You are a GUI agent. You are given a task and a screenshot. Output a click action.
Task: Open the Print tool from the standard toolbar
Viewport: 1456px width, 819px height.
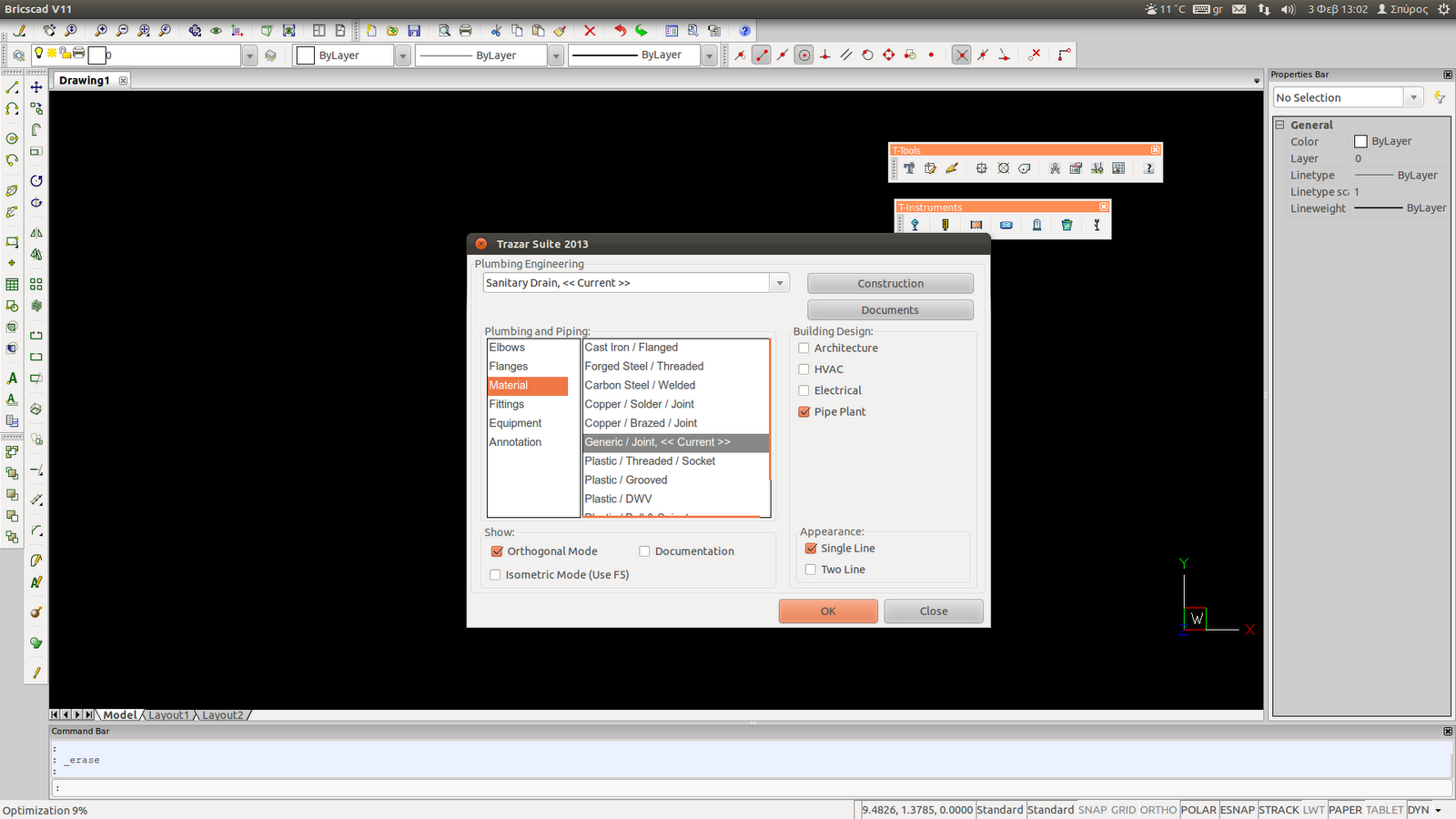tap(465, 30)
